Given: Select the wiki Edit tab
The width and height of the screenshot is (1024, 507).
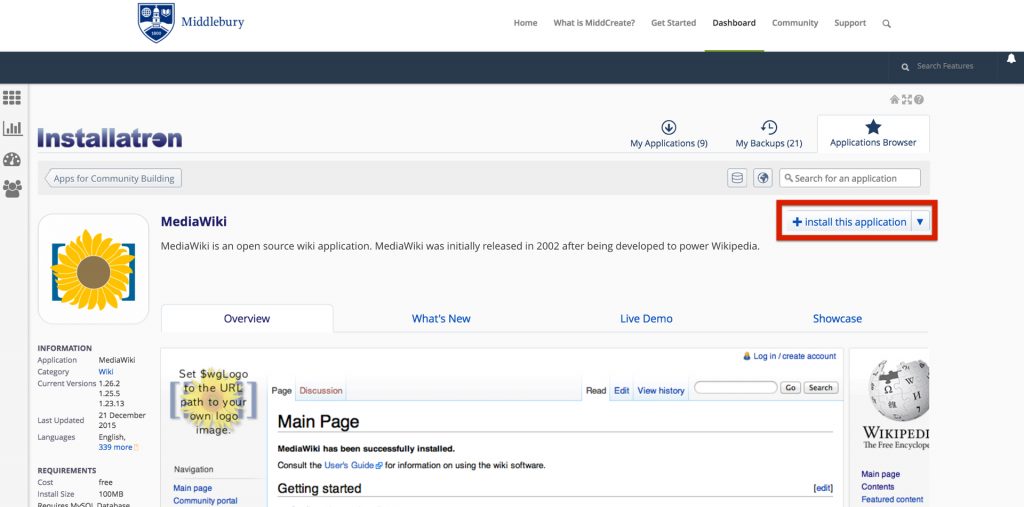Looking at the screenshot, I should point(622,391).
